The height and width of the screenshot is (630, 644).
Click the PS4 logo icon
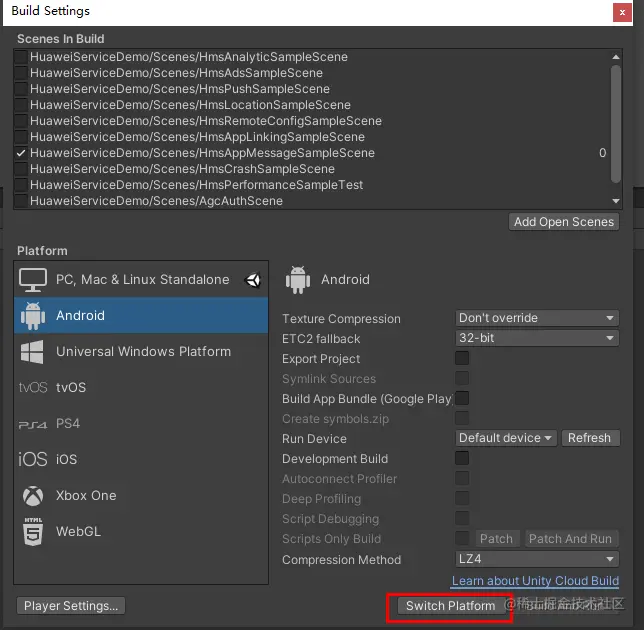click(33, 424)
